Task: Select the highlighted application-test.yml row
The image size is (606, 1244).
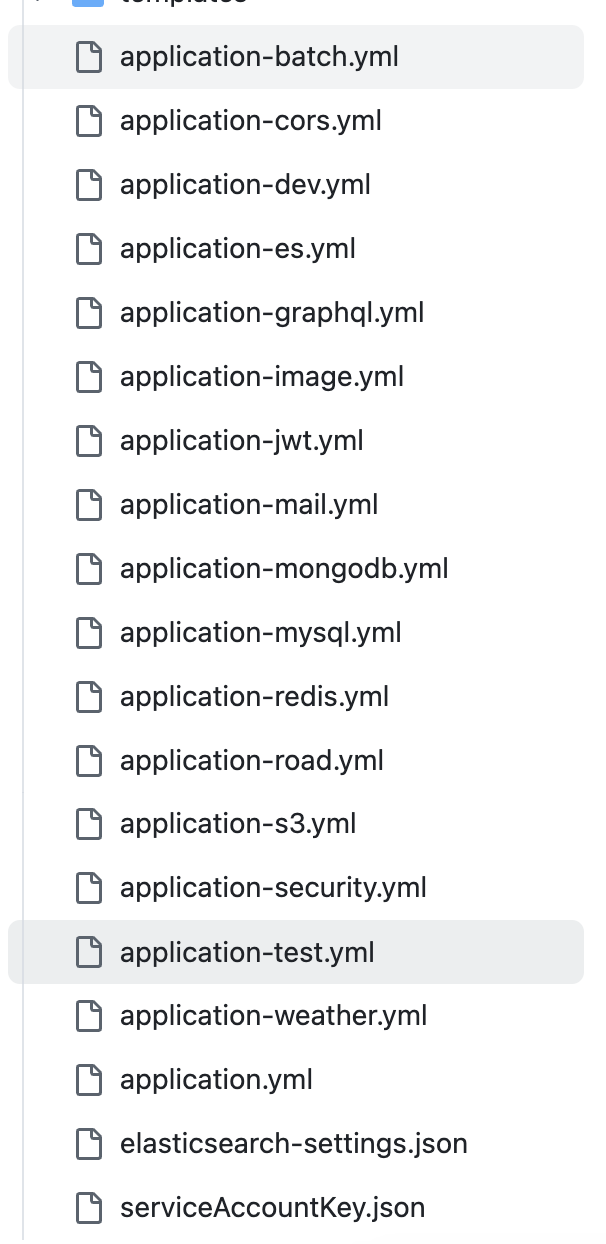Action: 296,952
